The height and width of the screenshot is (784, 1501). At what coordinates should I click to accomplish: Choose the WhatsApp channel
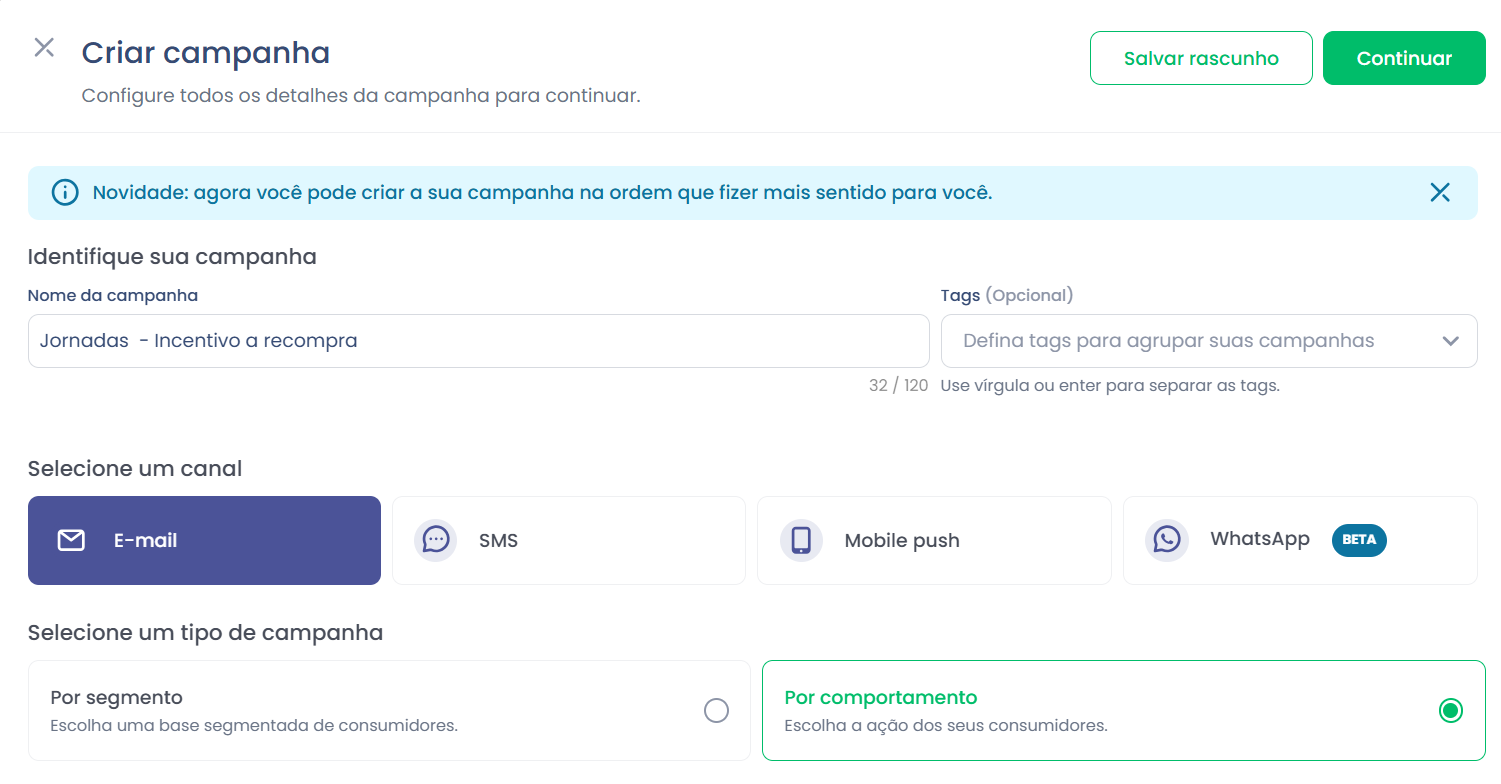(1300, 540)
